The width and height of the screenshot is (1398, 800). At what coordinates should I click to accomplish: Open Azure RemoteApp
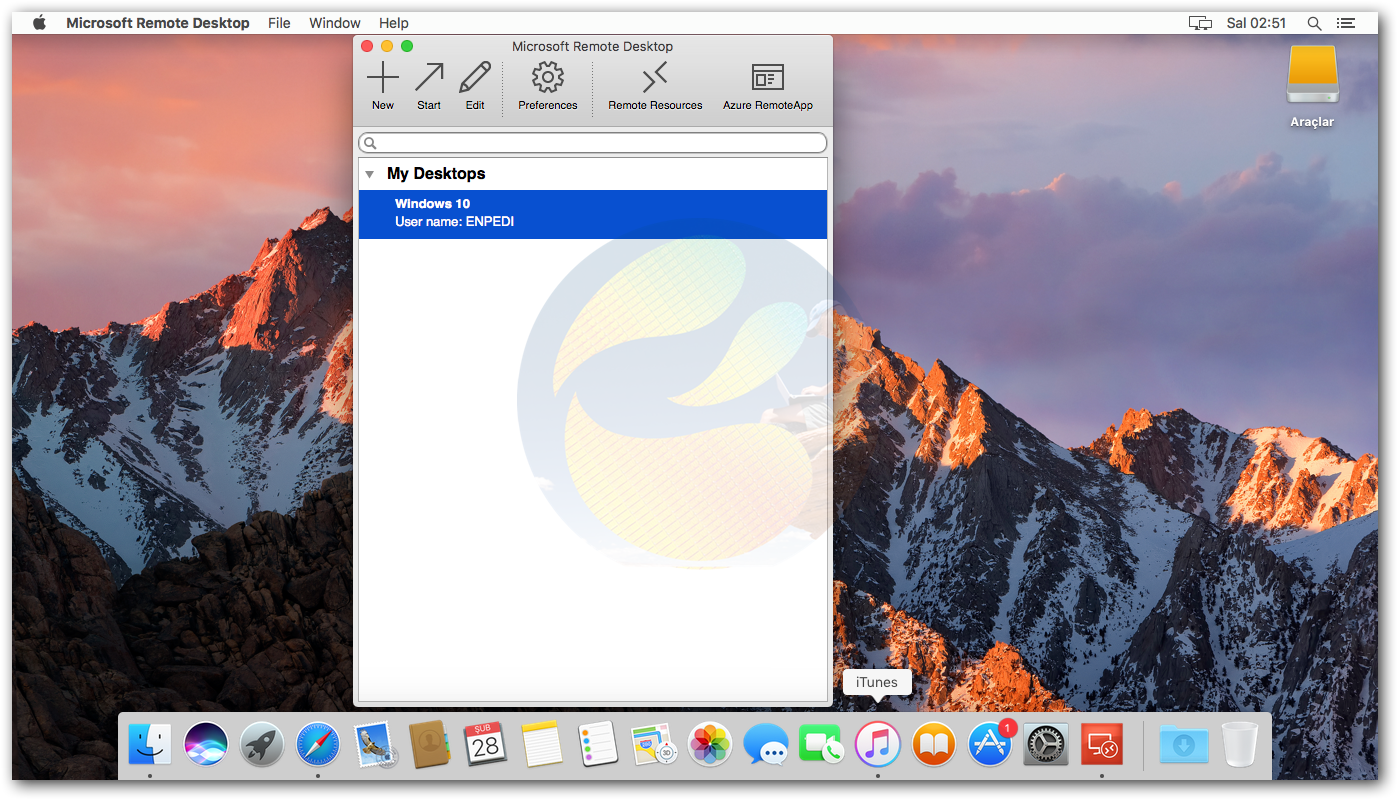[768, 85]
